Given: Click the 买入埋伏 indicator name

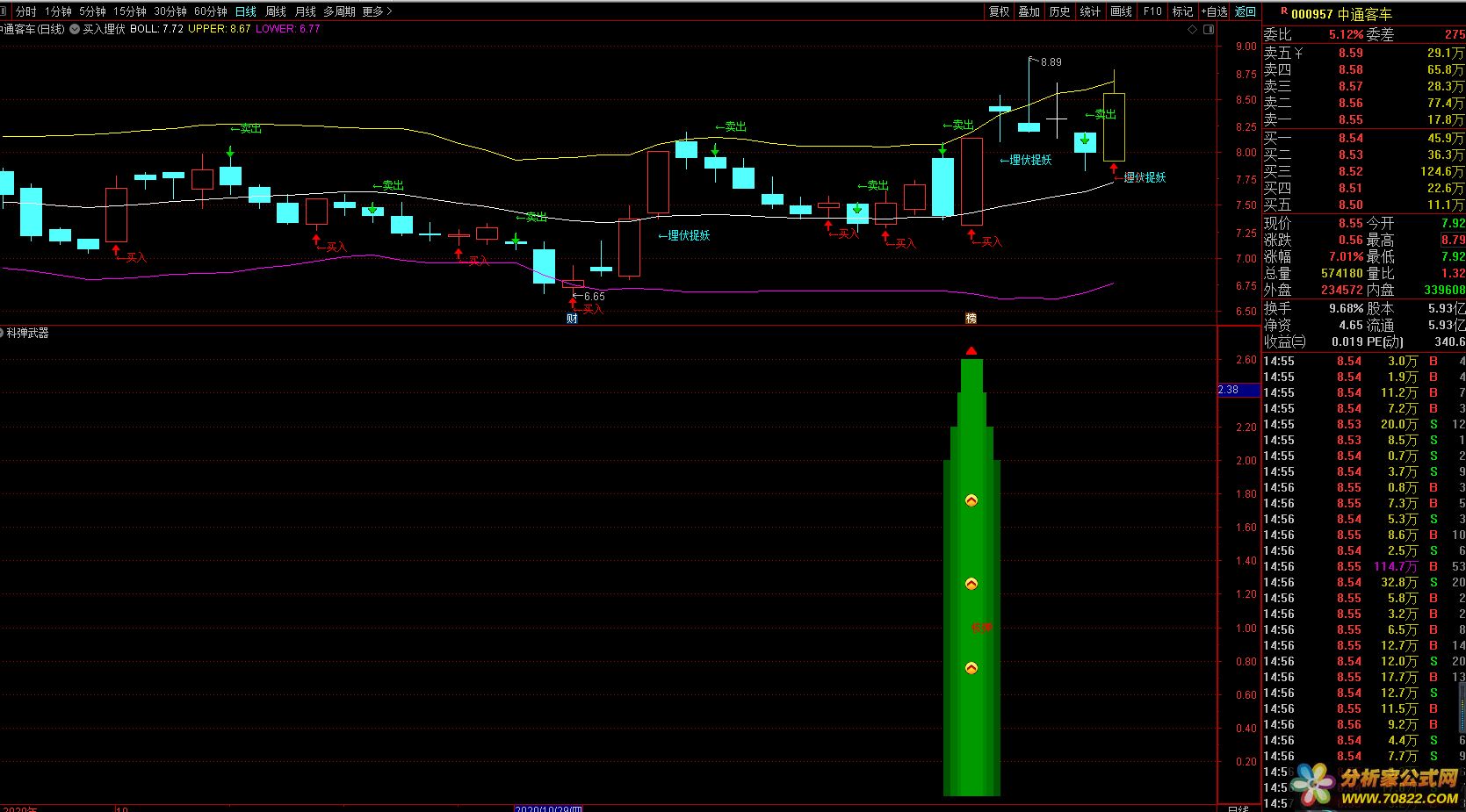Looking at the screenshot, I should pos(104,29).
